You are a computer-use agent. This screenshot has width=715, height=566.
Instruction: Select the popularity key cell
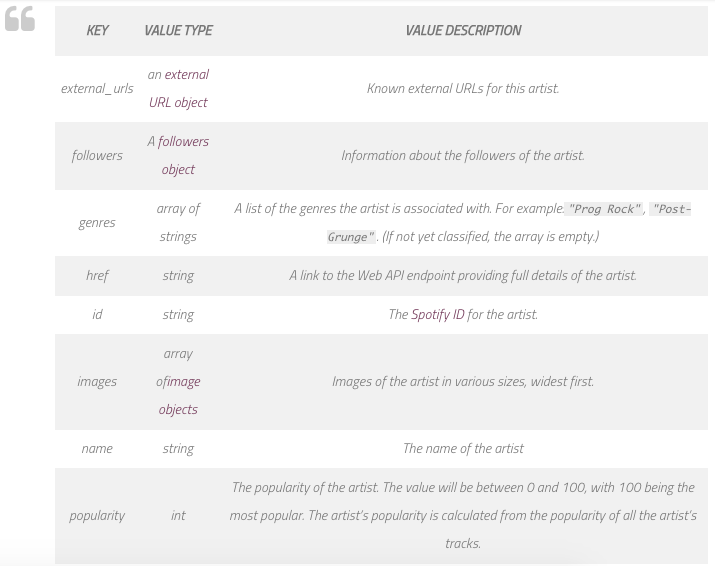click(x=97, y=515)
